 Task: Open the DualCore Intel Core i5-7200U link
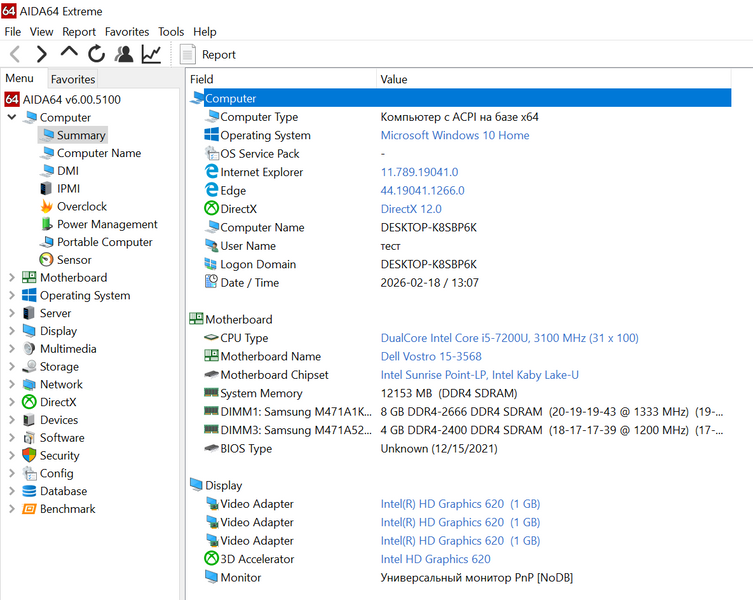tap(510, 338)
